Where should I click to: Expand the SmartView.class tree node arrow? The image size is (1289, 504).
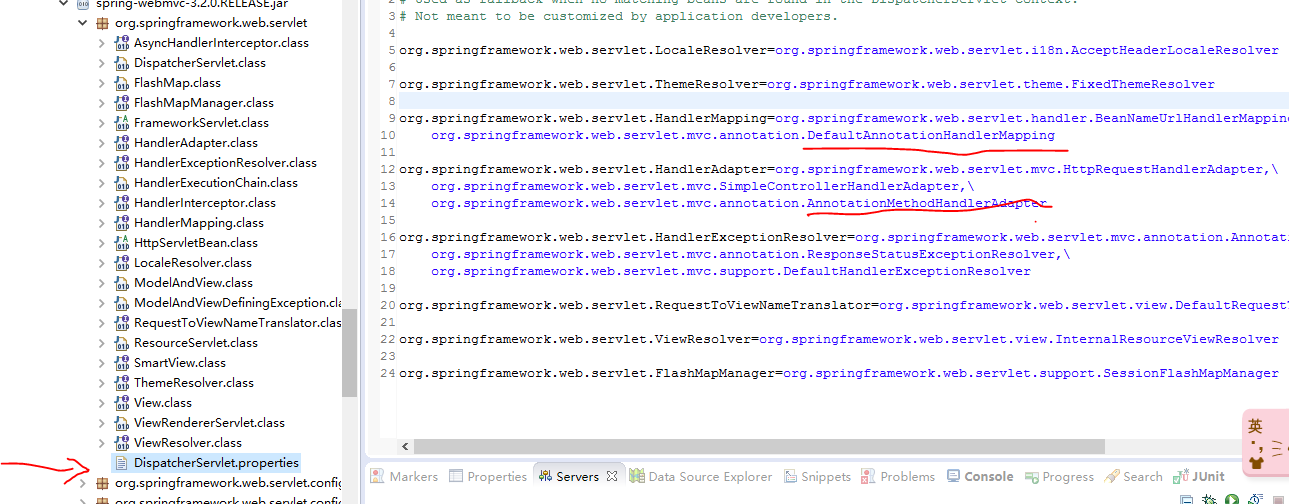tap(101, 363)
